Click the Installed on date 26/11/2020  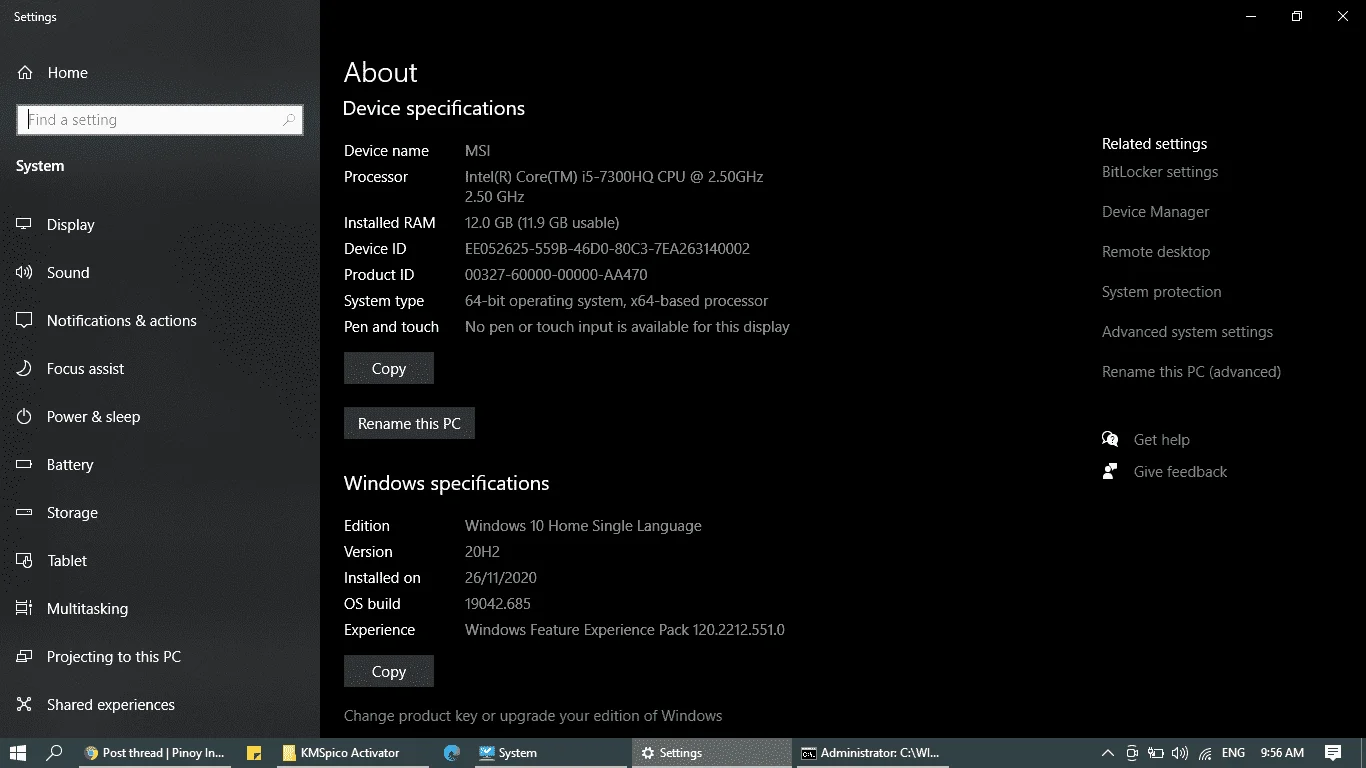coord(501,578)
